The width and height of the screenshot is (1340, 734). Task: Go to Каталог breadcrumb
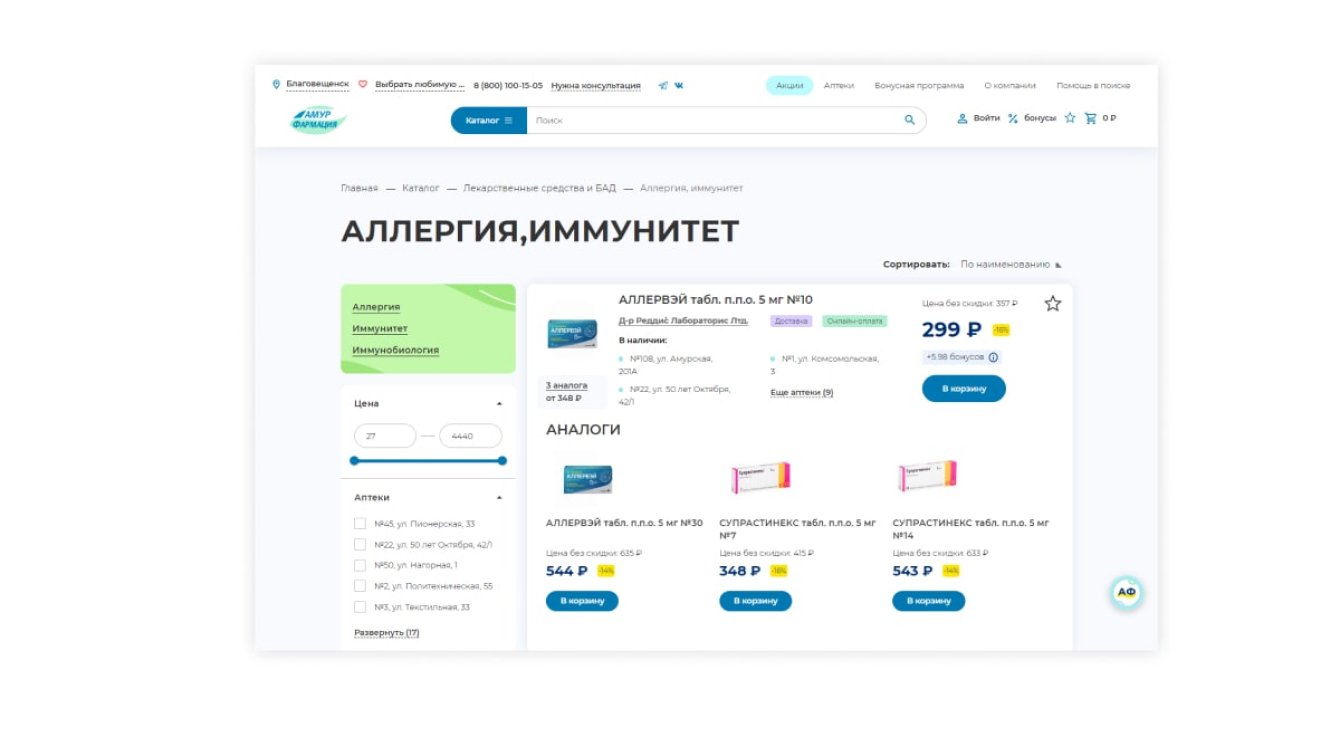[x=421, y=188]
